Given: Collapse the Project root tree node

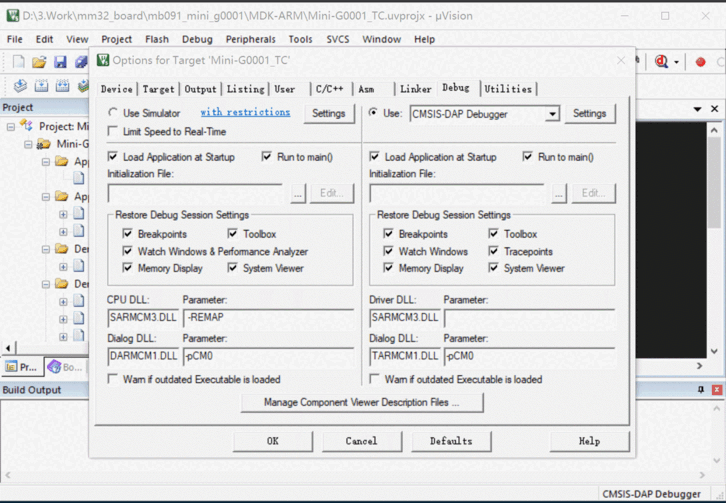Looking at the screenshot, I should point(11,127).
